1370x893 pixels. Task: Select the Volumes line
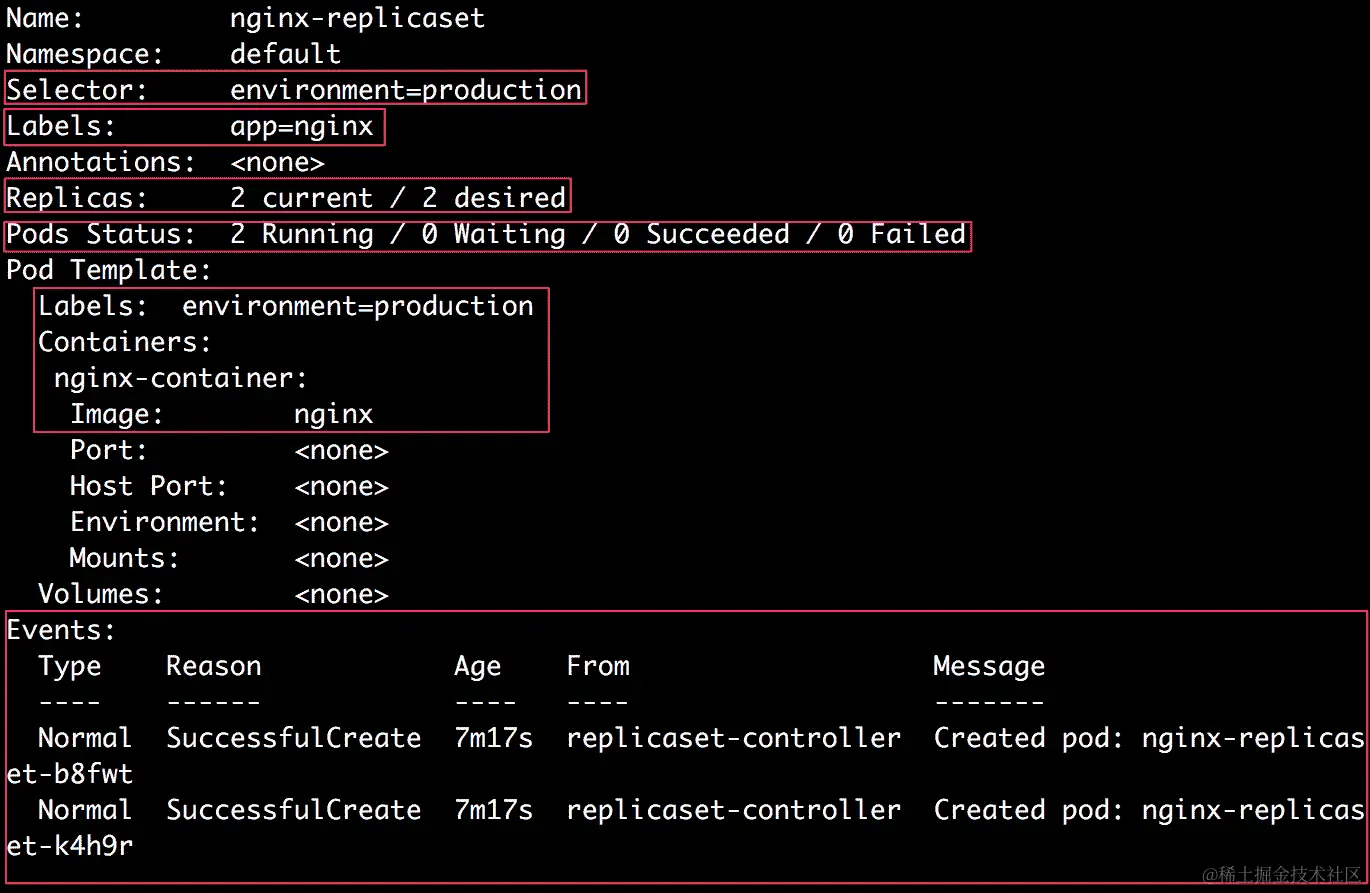pos(100,593)
